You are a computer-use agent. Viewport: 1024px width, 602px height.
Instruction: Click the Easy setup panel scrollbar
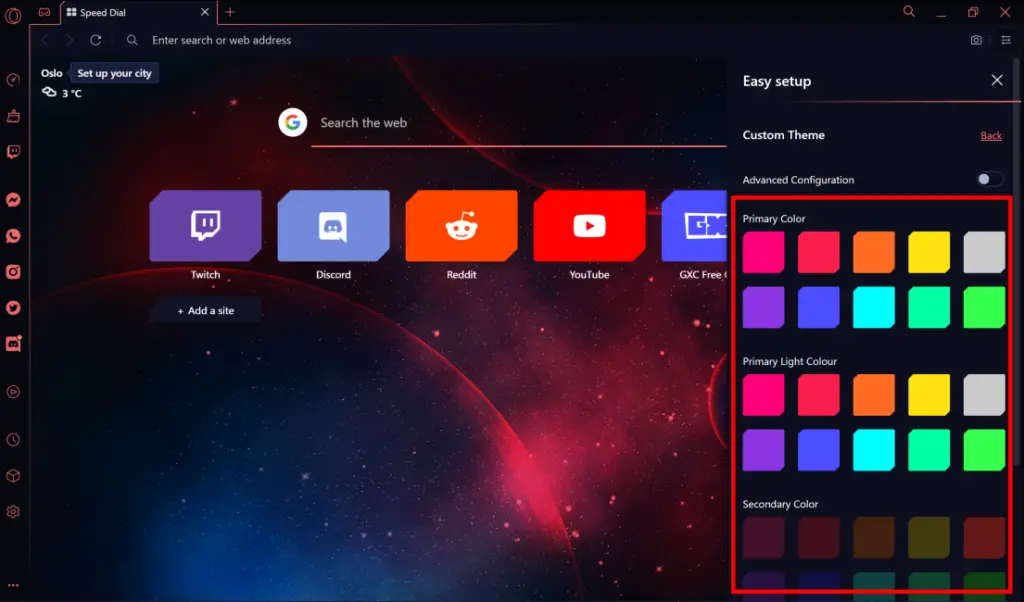click(x=1017, y=261)
